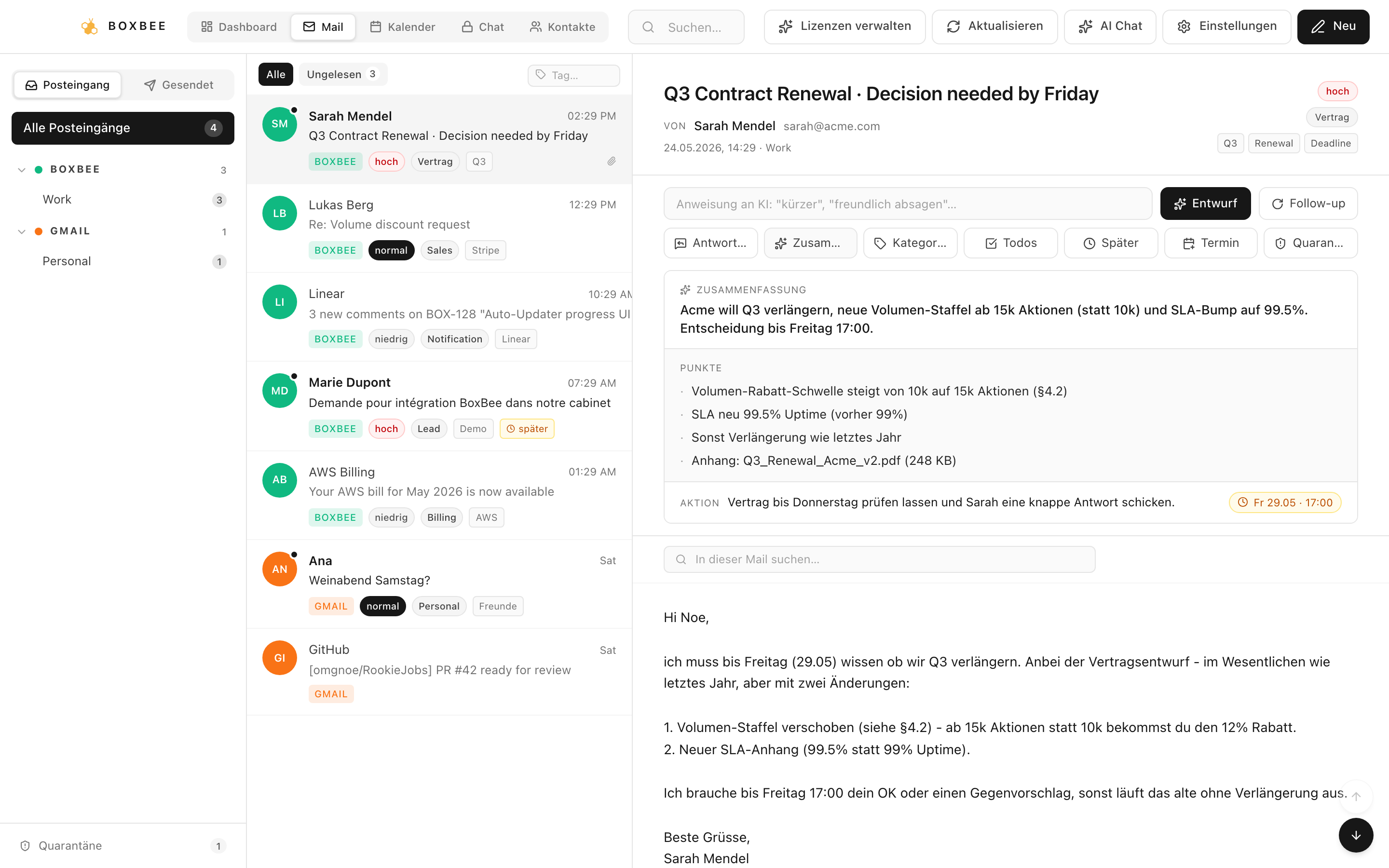Show Alle mails filter

pyautogui.click(x=275, y=75)
